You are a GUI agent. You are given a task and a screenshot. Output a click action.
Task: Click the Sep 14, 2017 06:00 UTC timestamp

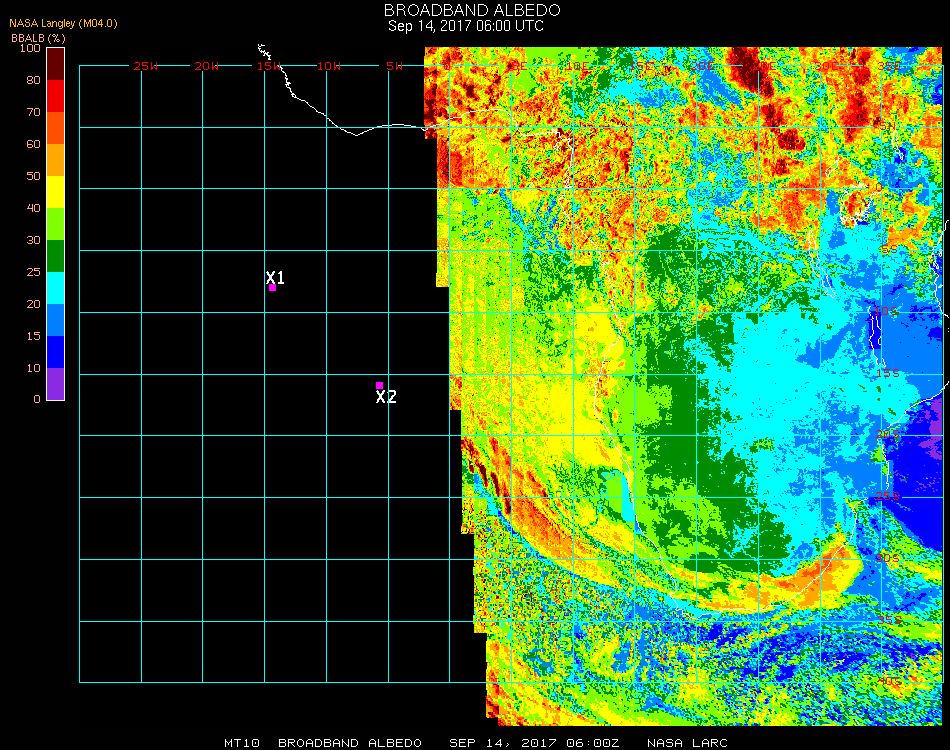pos(466,26)
